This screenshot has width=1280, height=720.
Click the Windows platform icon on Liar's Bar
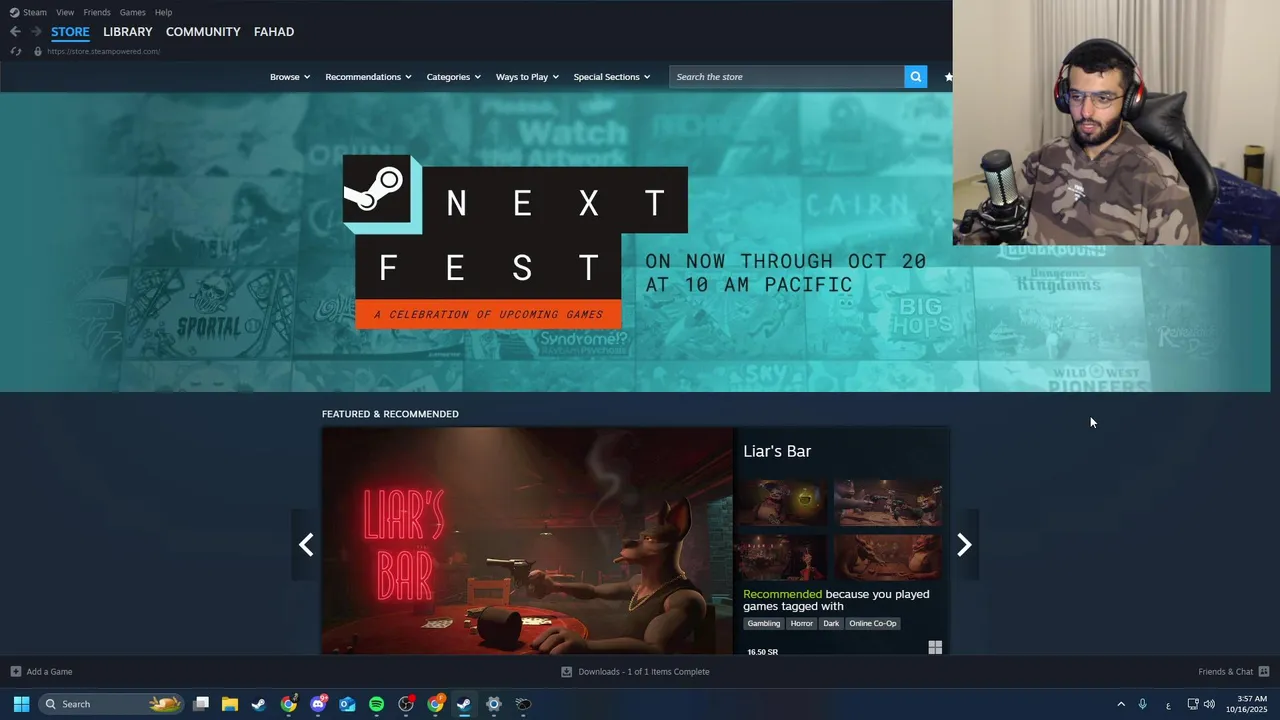tap(935, 648)
